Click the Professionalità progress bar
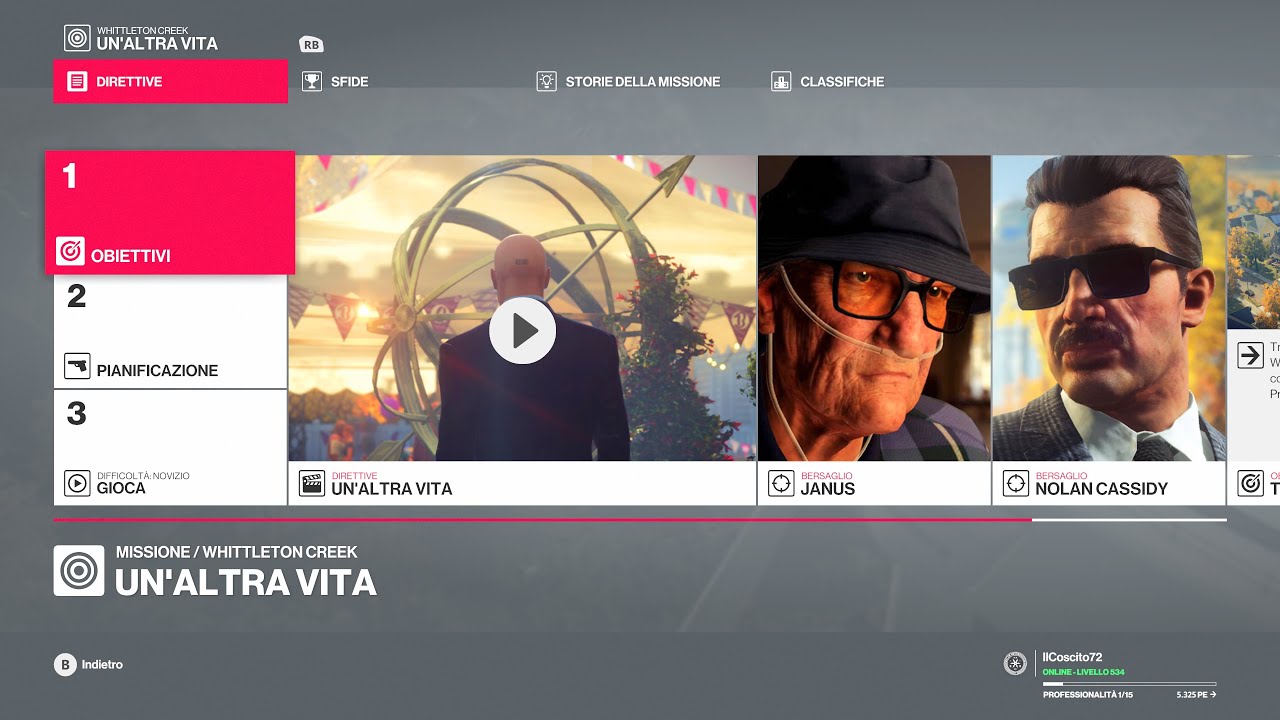Screen dimensions: 1280x720 coord(1128,684)
